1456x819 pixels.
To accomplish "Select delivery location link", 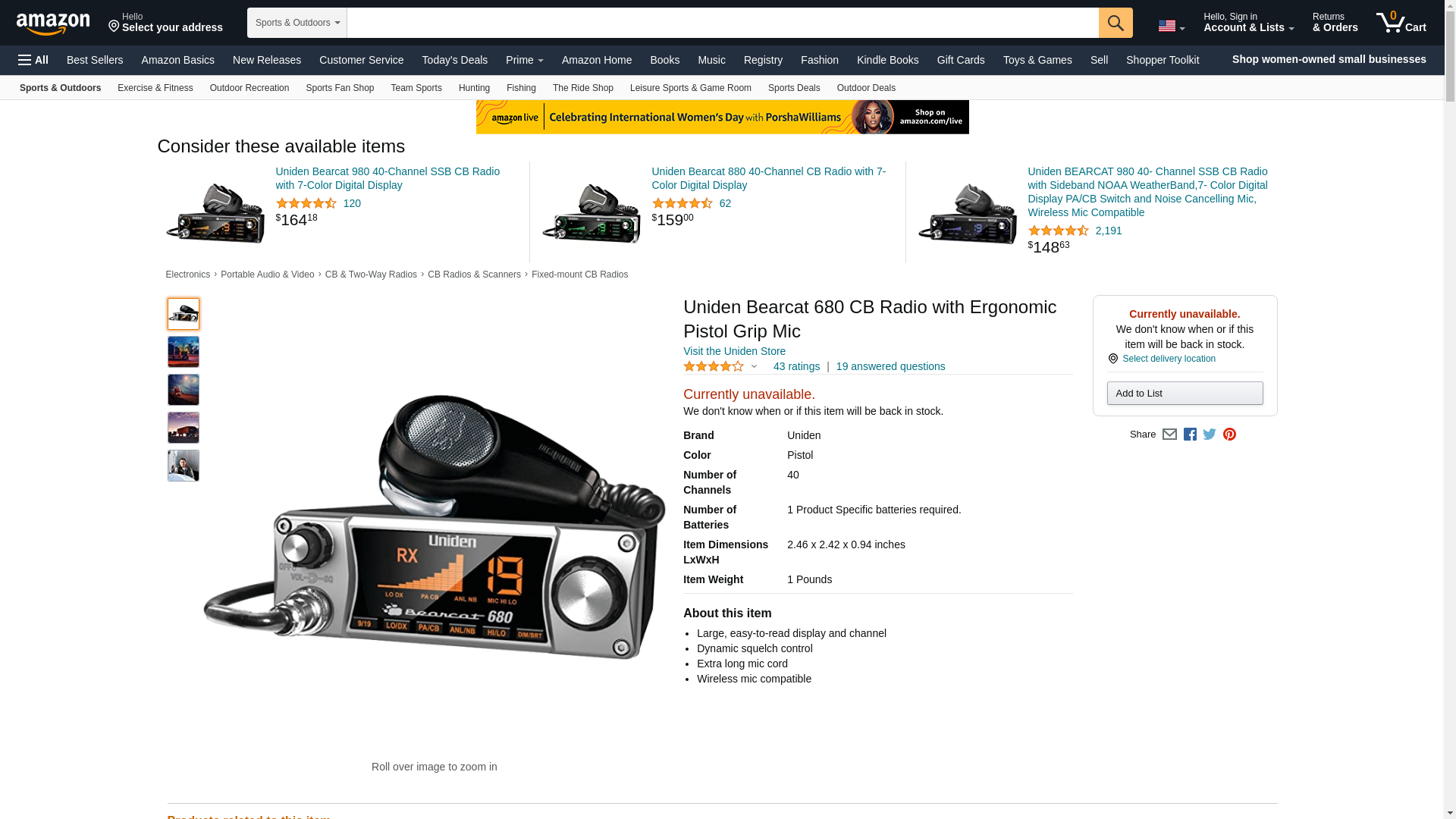I will click(x=1169, y=359).
